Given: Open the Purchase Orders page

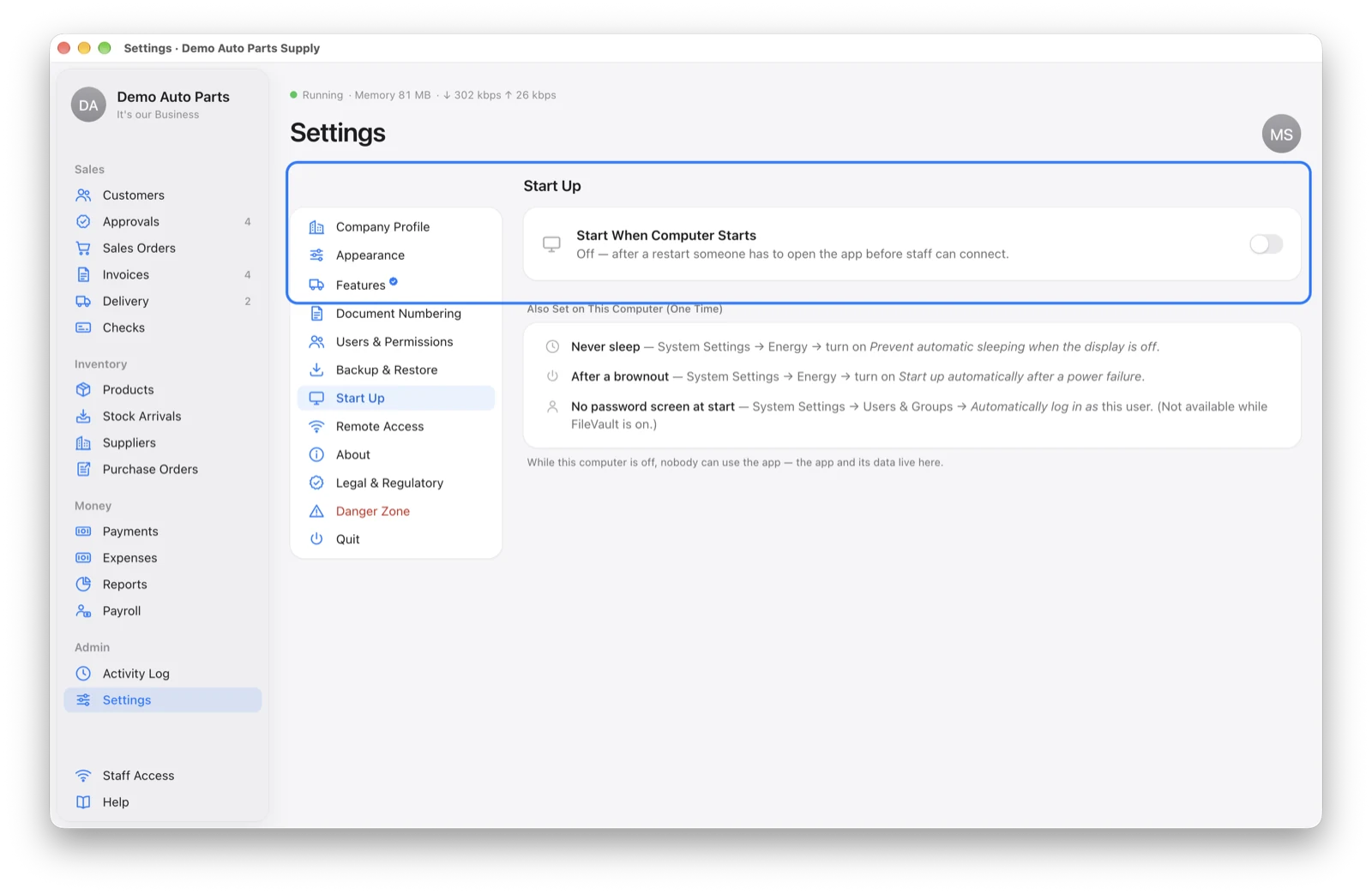Looking at the screenshot, I should [x=163, y=470].
